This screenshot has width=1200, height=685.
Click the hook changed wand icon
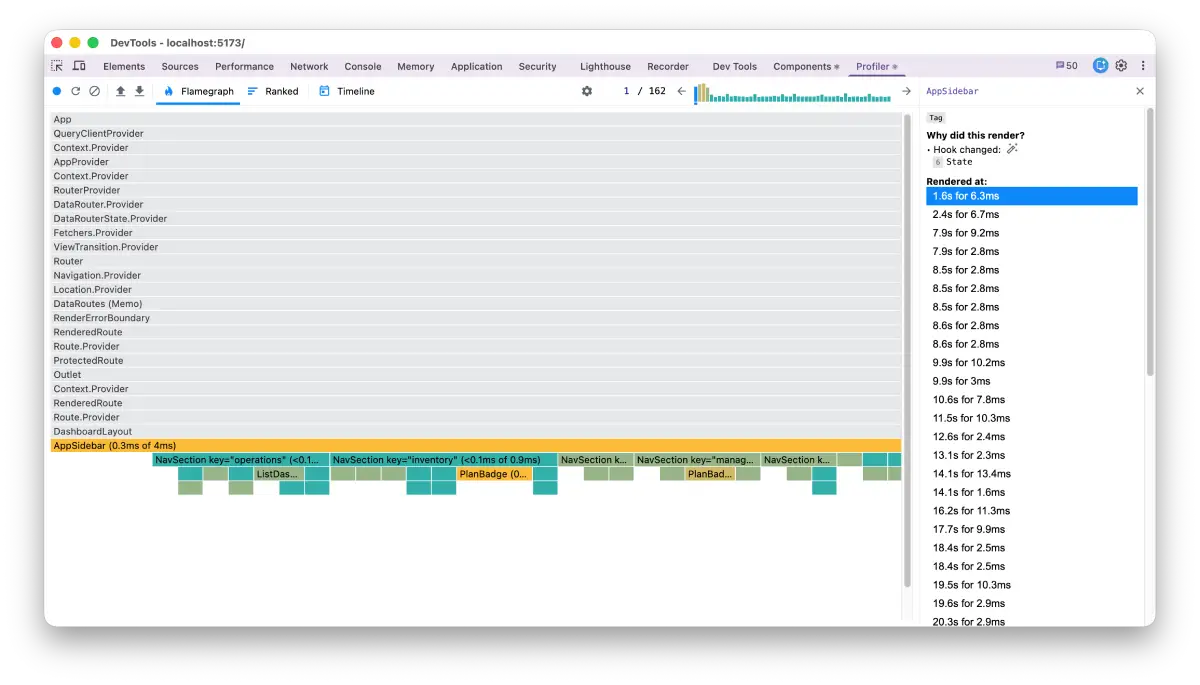point(1012,149)
